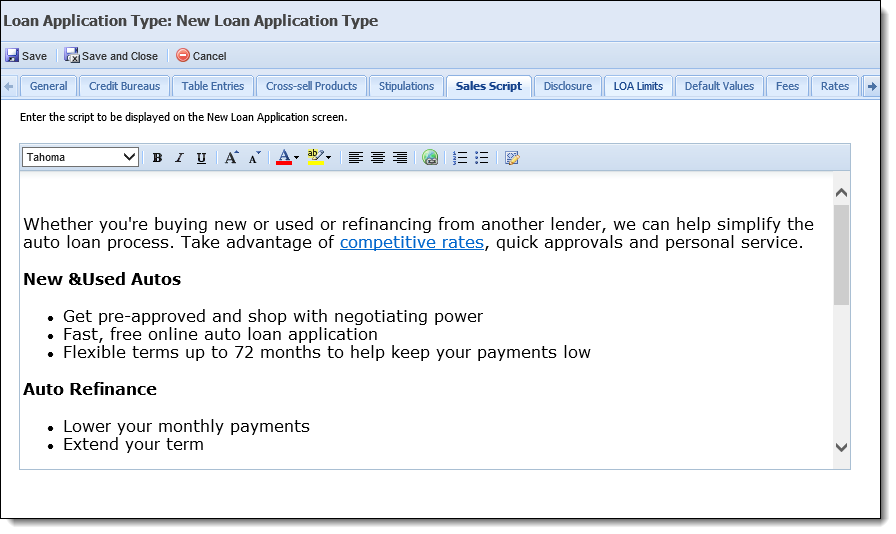Click the editor scrollbar up arrow
This screenshot has width=896, height=534.
click(841, 193)
